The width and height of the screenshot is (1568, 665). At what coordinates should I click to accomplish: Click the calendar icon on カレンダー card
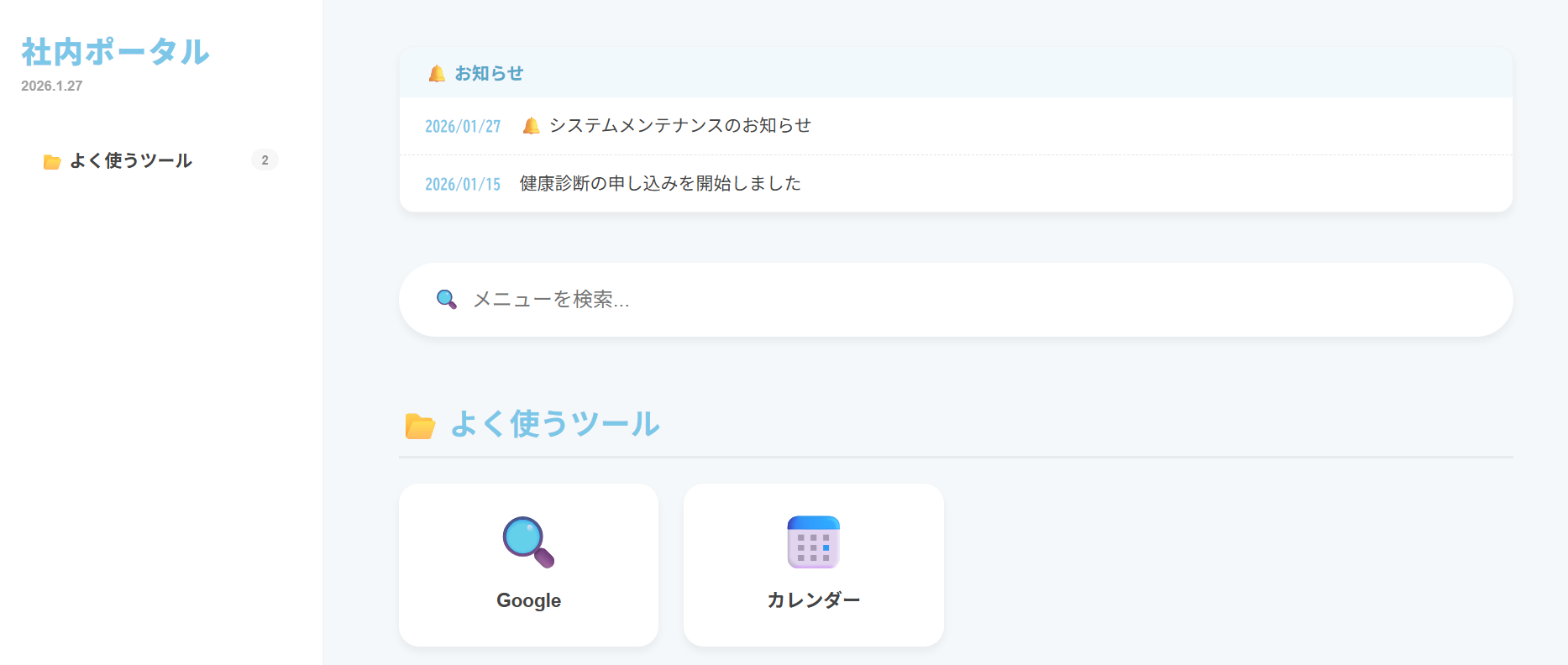(x=813, y=542)
